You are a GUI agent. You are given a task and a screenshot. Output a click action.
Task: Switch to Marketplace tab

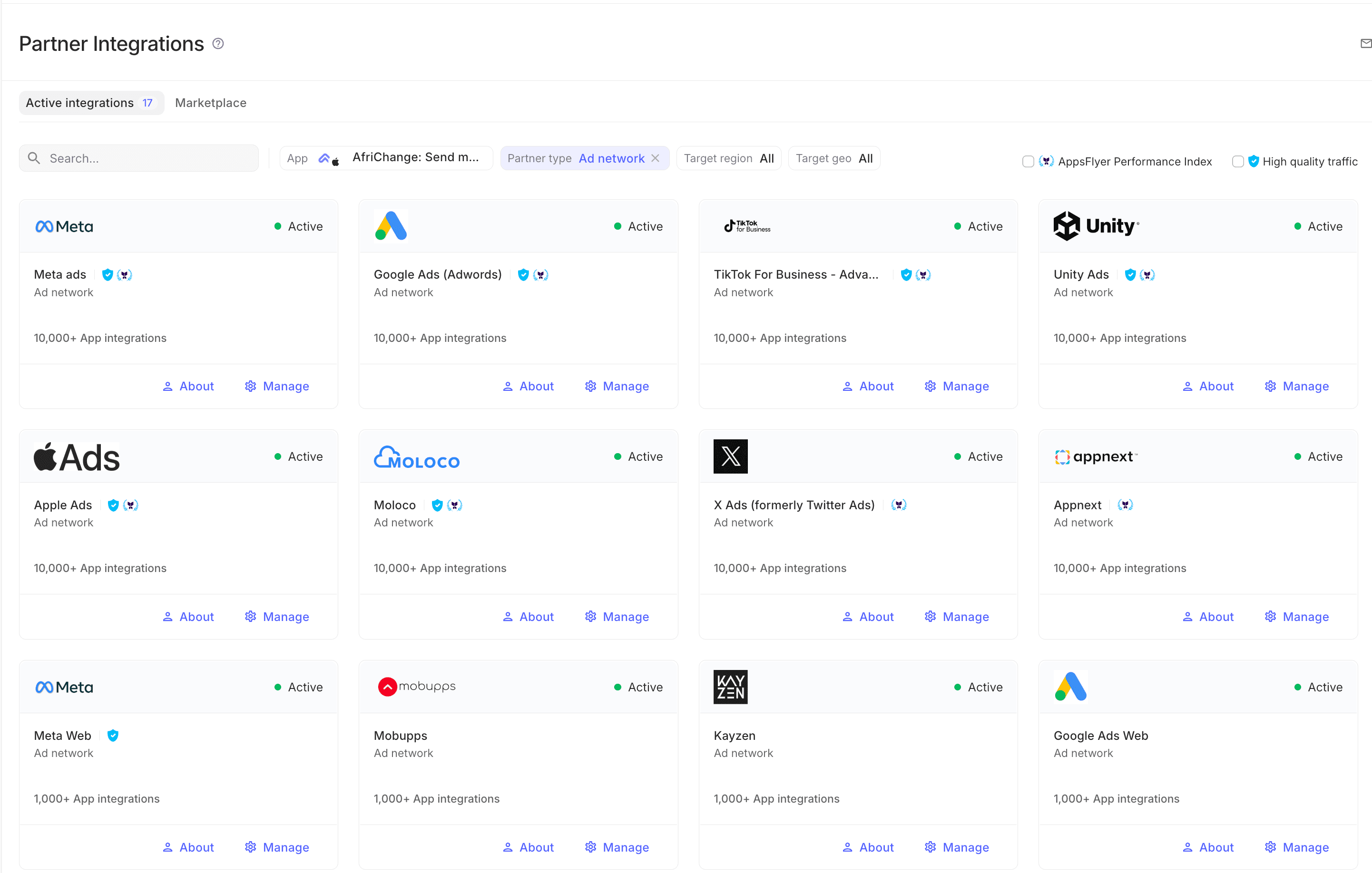(211, 103)
